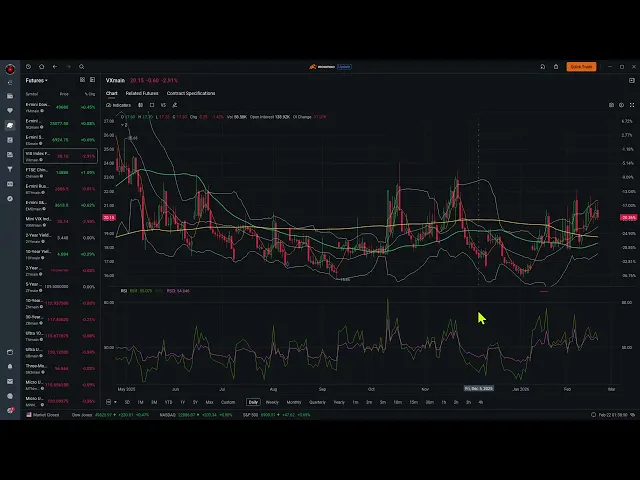
Task: Open the Futures category dropdown
Action: point(37,80)
